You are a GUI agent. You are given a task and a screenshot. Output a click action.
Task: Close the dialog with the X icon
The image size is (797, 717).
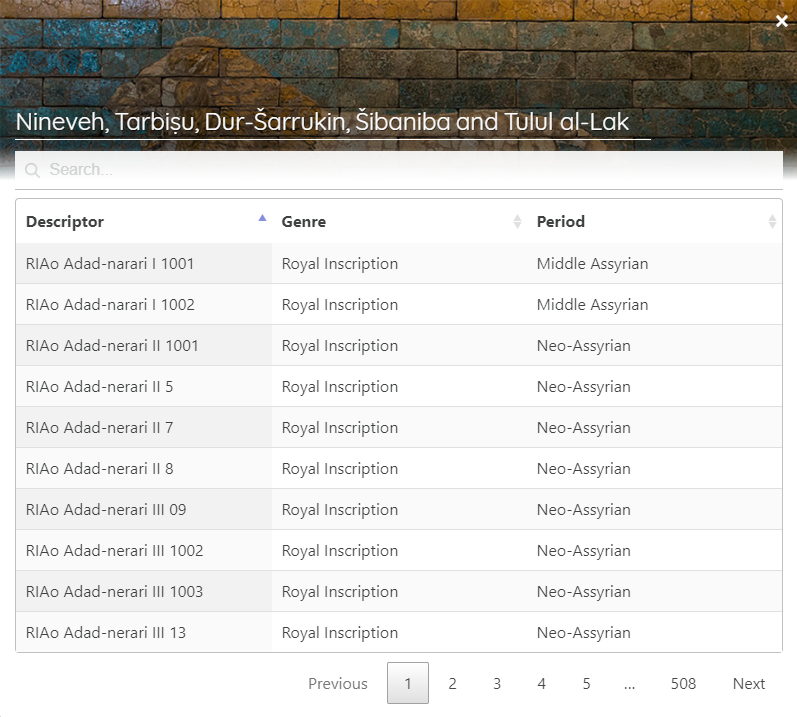click(781, 21)
